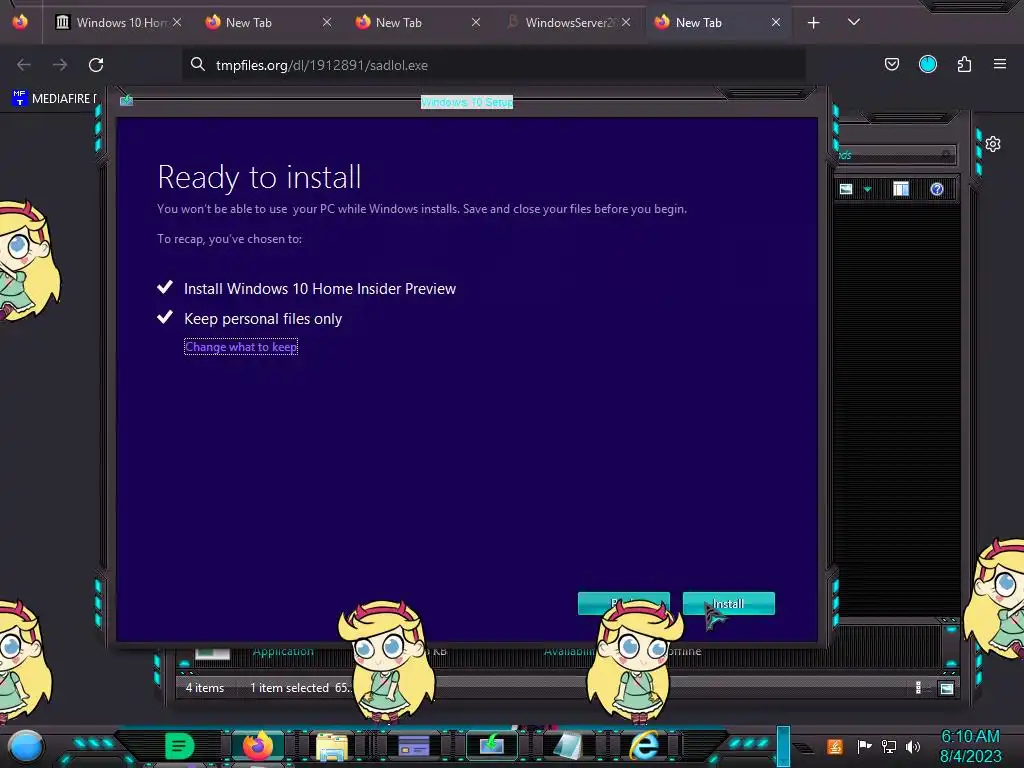The width and height of the screenshot is (1024, 768).
Task: Open the Firefox hamburger application menu
Action: coord(1000,64)
